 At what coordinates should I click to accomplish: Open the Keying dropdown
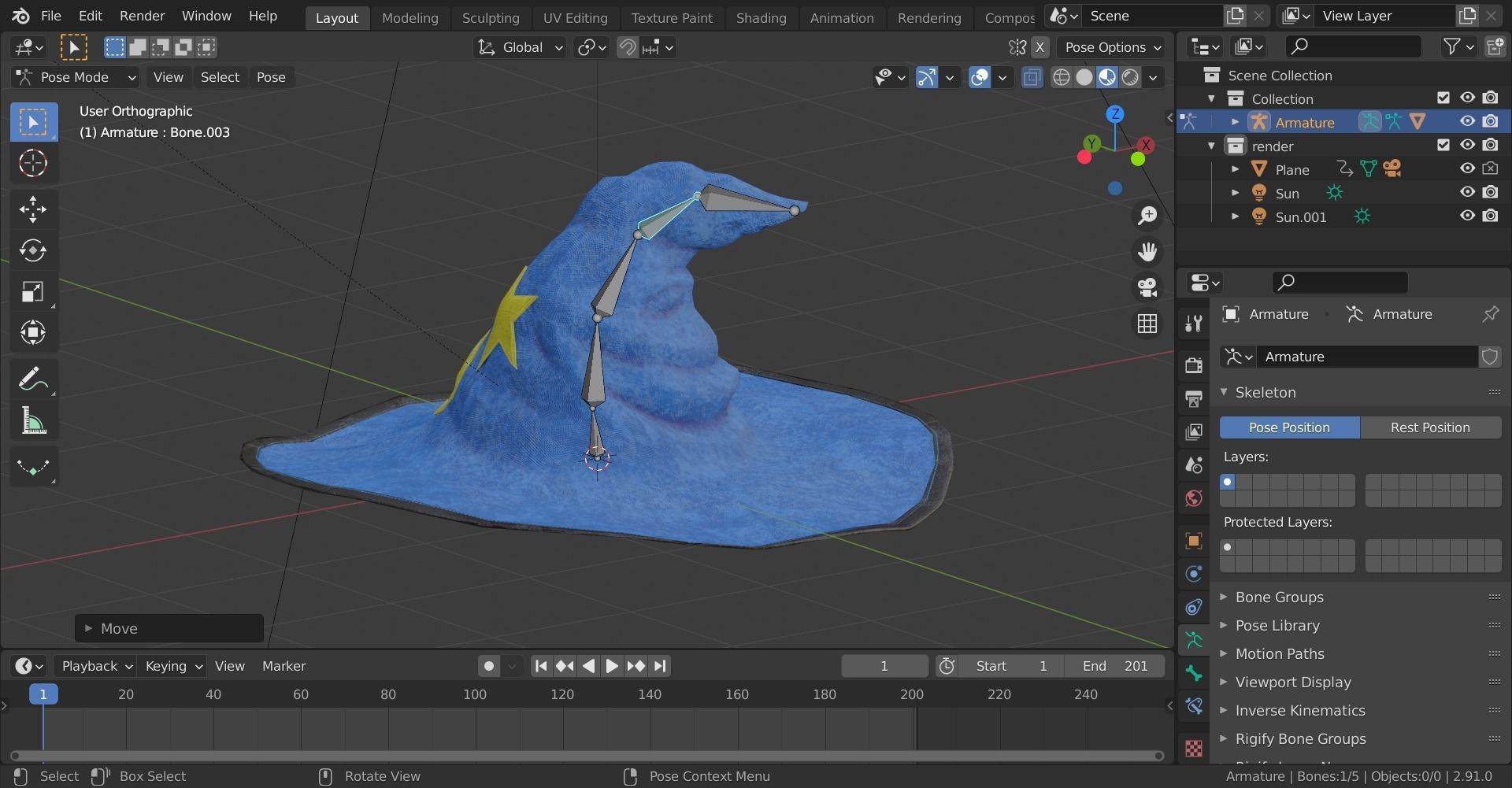tap(173, 666)
